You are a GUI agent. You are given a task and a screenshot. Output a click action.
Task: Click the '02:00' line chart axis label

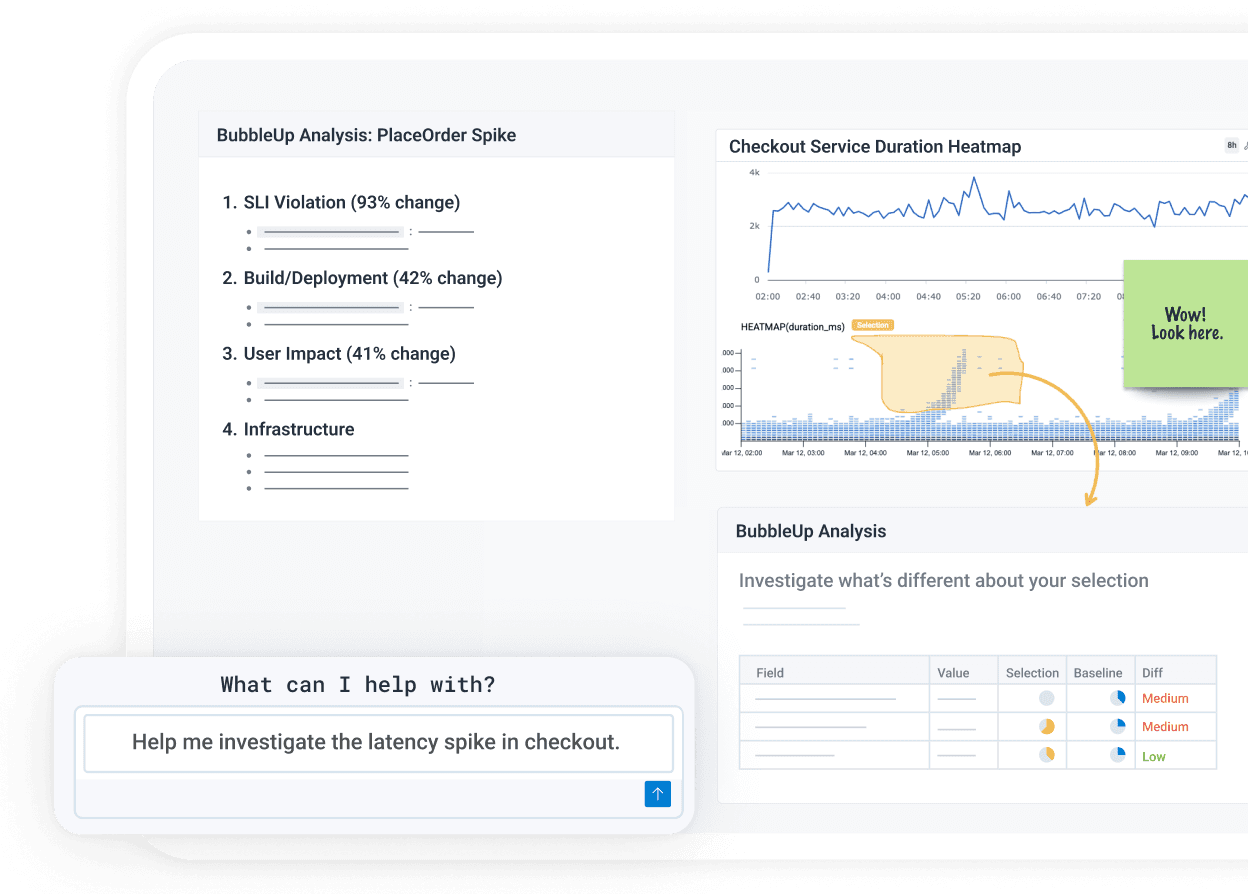tap(768, 297)
